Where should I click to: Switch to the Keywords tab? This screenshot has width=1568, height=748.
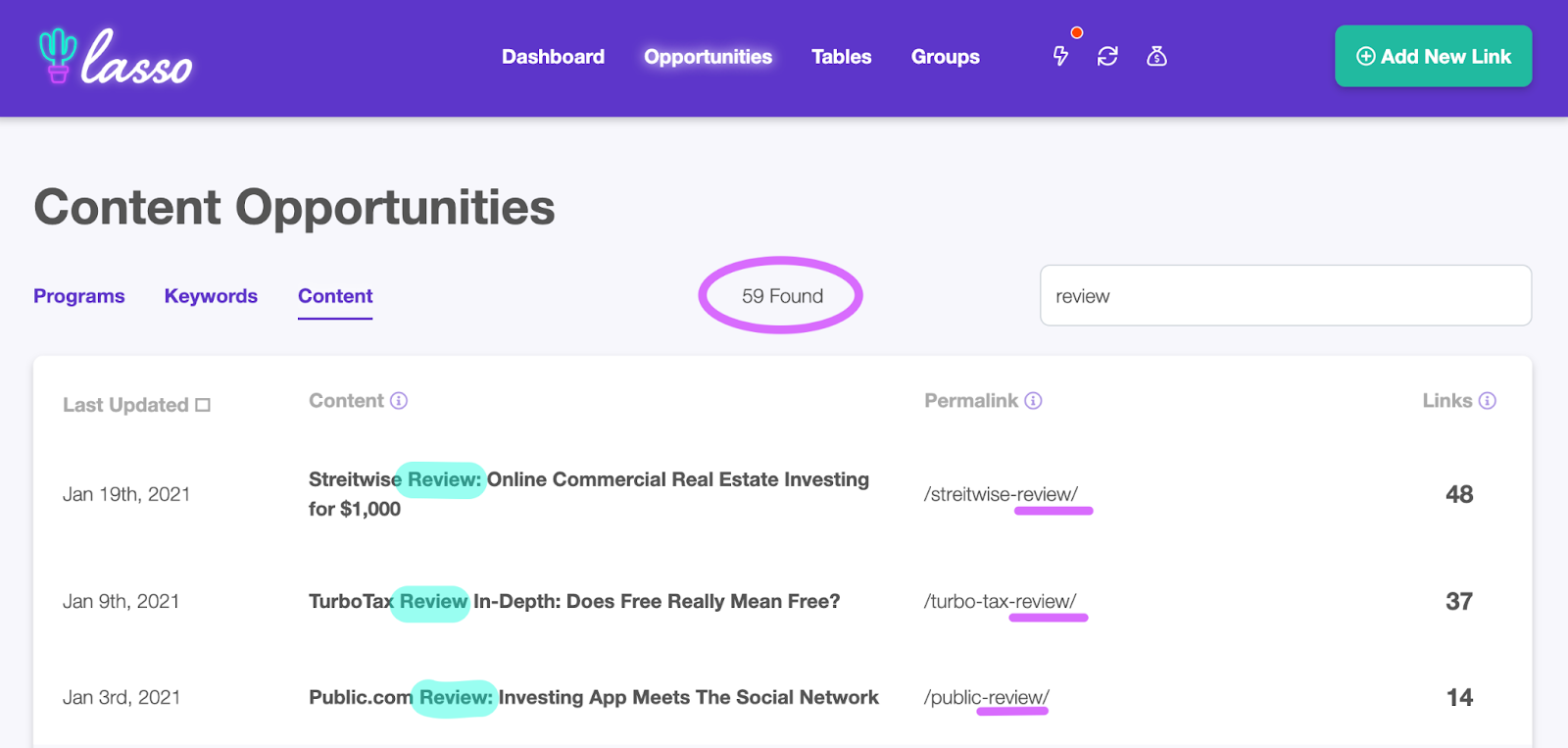tap(211, 296)
